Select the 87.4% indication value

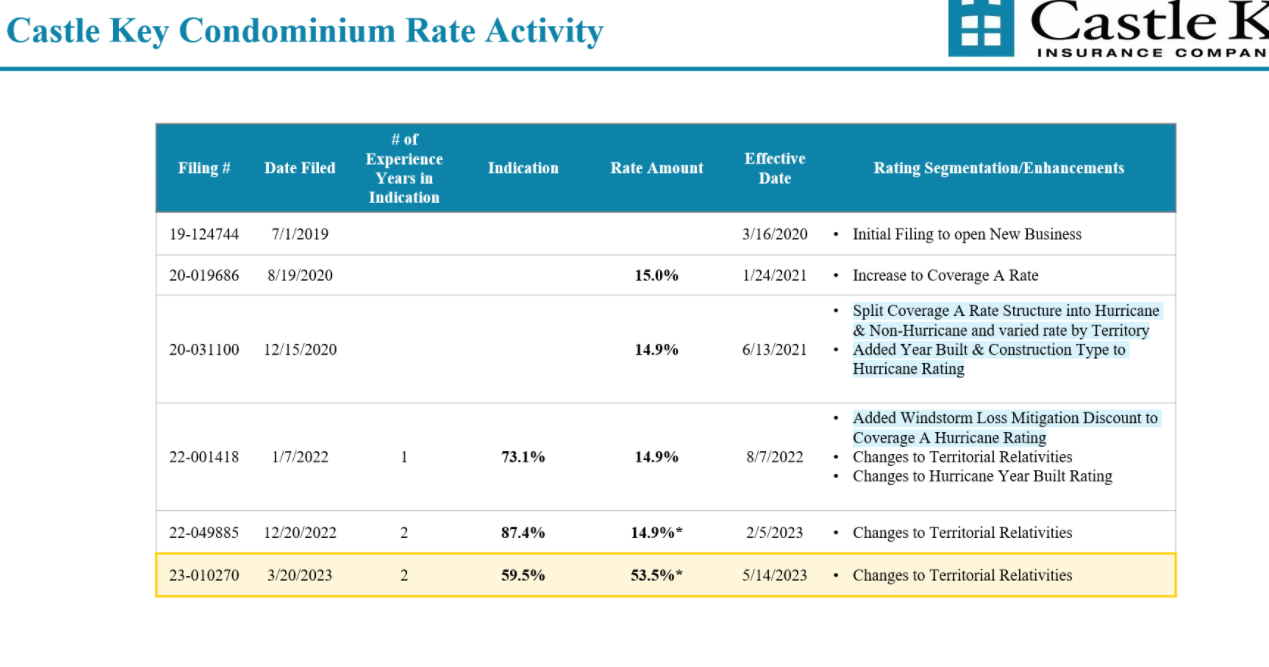pyautogui.click(x=523, y=533)
